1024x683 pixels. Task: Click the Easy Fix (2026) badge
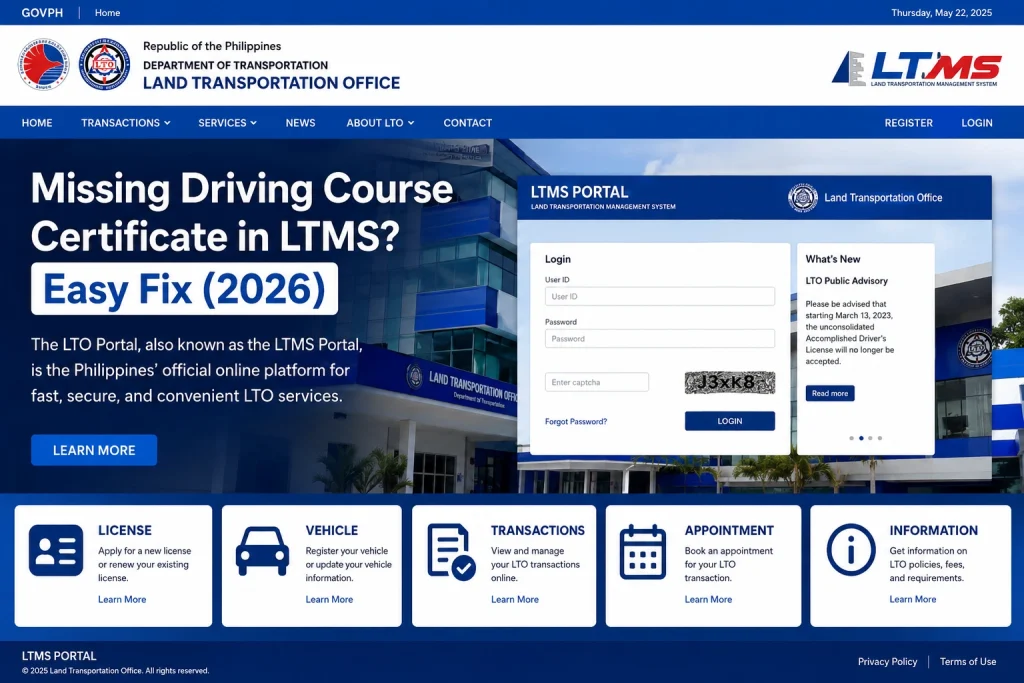(184, 289)
